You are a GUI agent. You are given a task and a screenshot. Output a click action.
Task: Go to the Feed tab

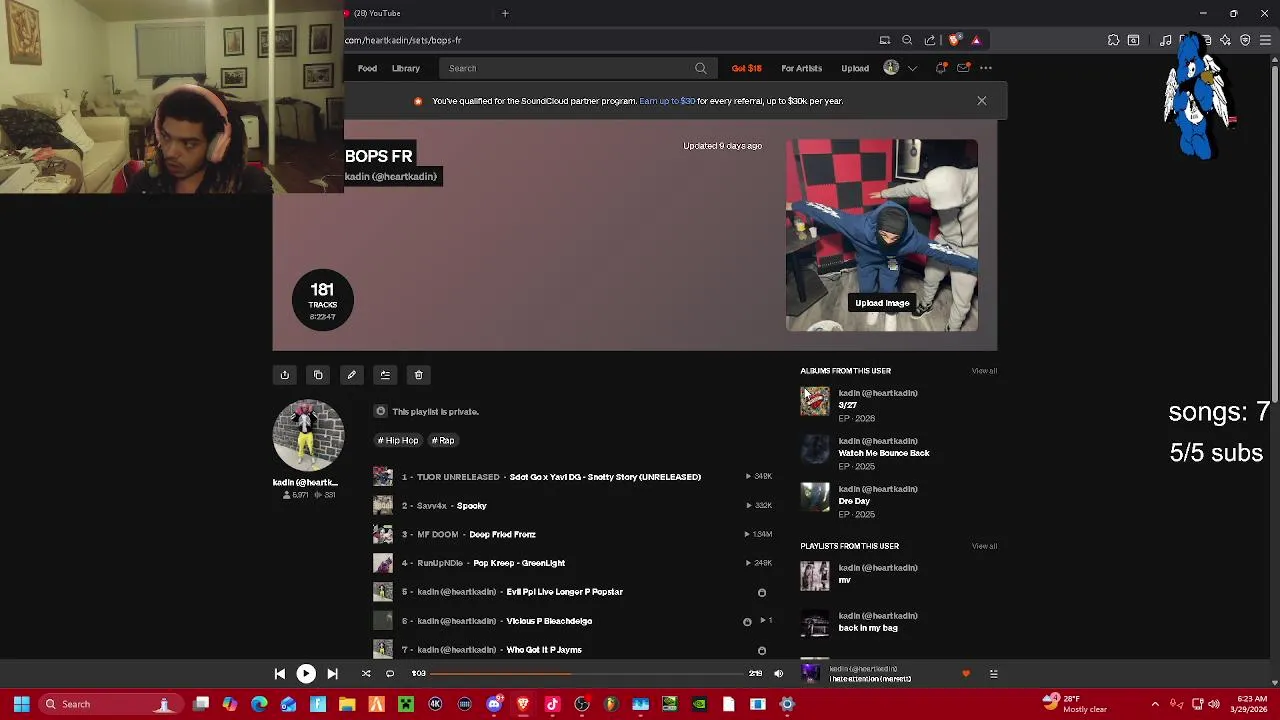click(367, 68)
